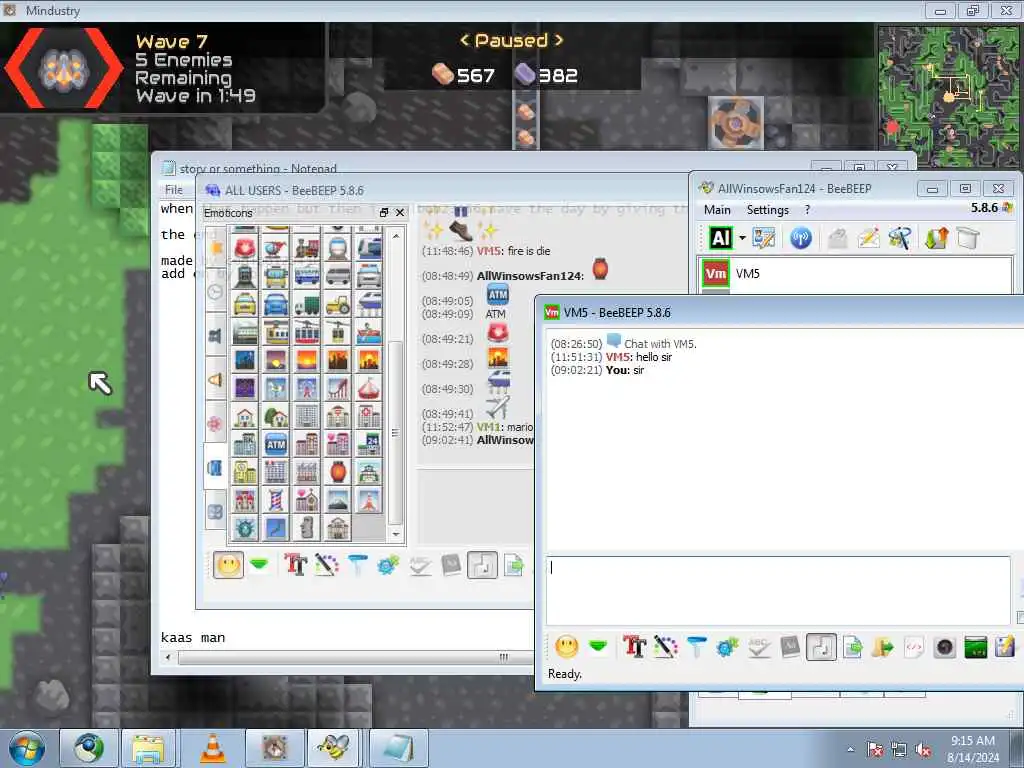
Task: Pick font color in VM5 chat toolbar
Action: pos(665,647)
